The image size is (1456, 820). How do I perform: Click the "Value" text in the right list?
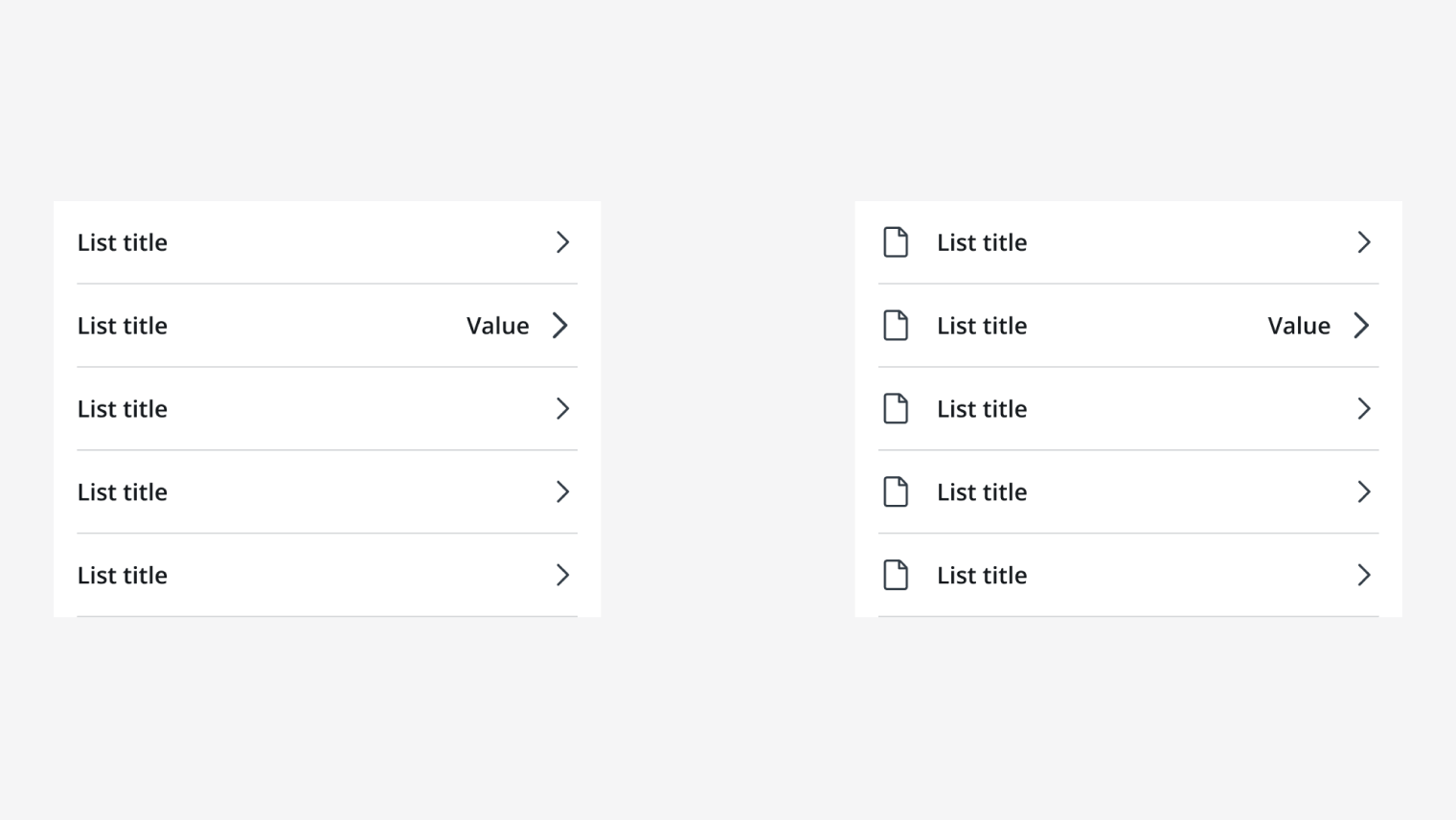(1299, 326)
